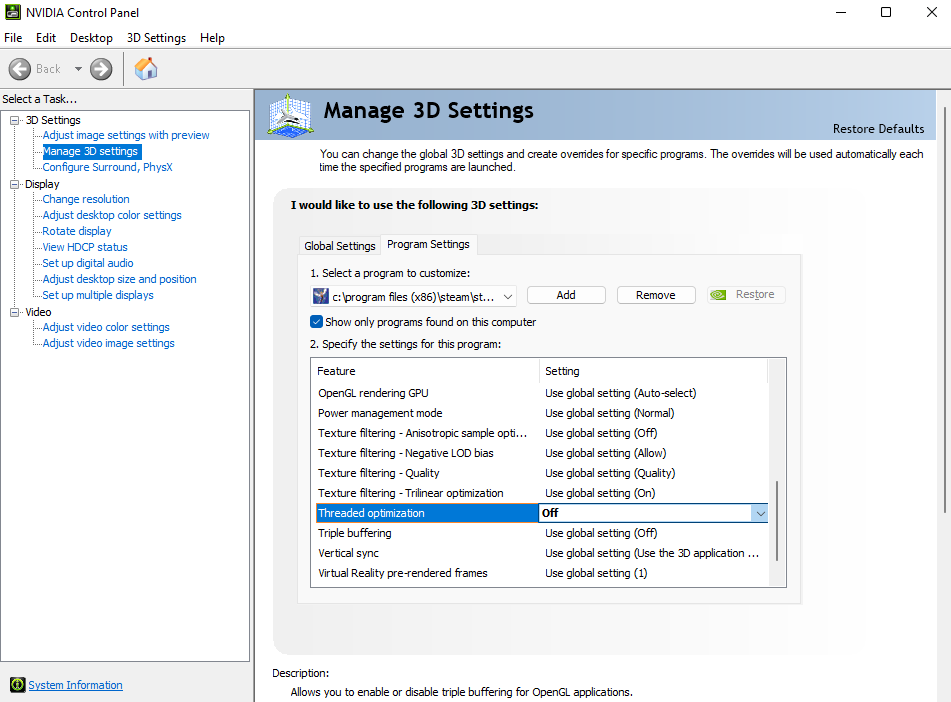Click the Add program button
951x702 pixels.
tap(566, 295)
